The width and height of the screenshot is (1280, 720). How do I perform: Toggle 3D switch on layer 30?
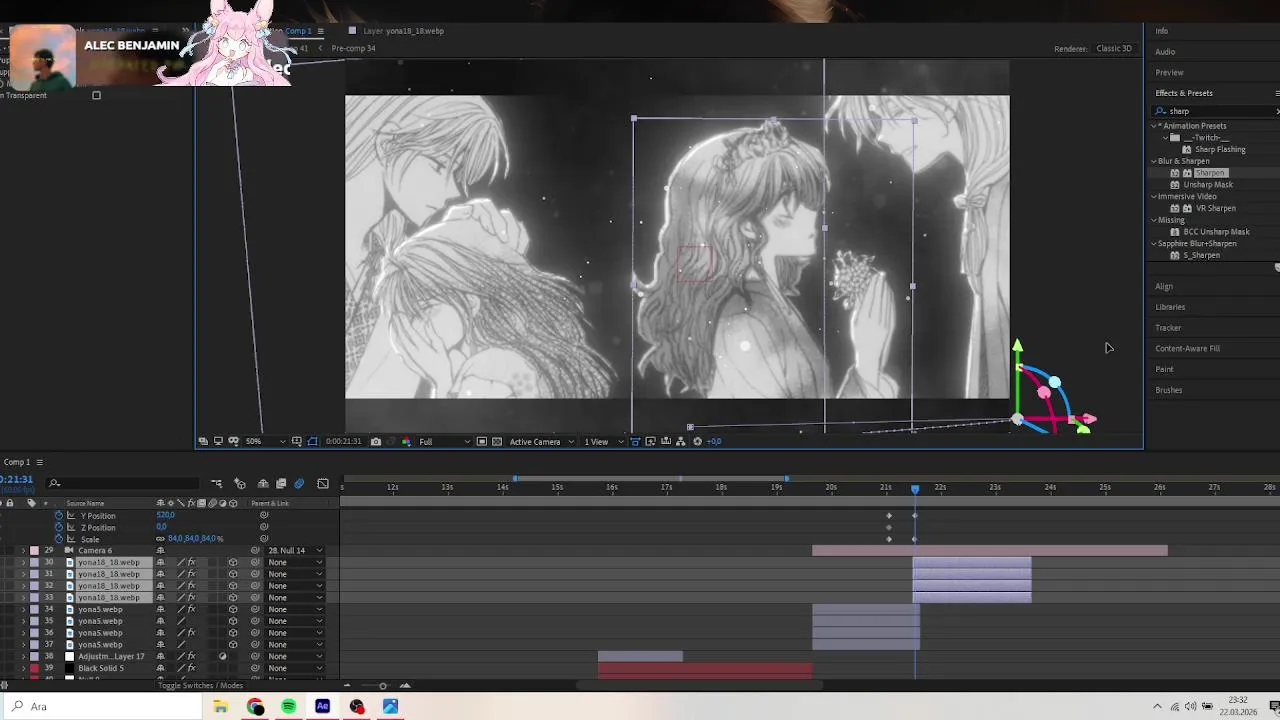[x=233, y=563]
